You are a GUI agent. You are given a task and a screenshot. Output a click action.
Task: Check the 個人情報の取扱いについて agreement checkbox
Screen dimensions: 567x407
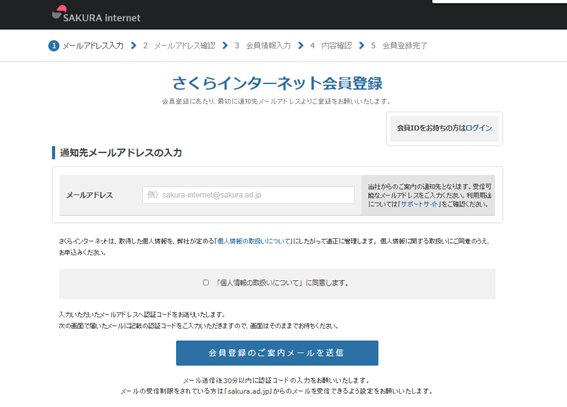206,283
